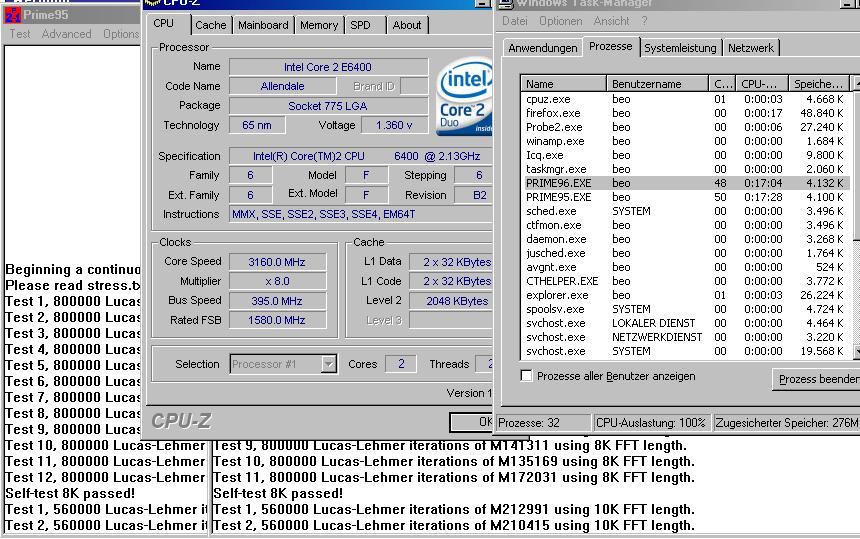This screenshot has width=860, height=539.
Task: Select the taskmgr.exe process row
Action: click(x=685, y=169)
